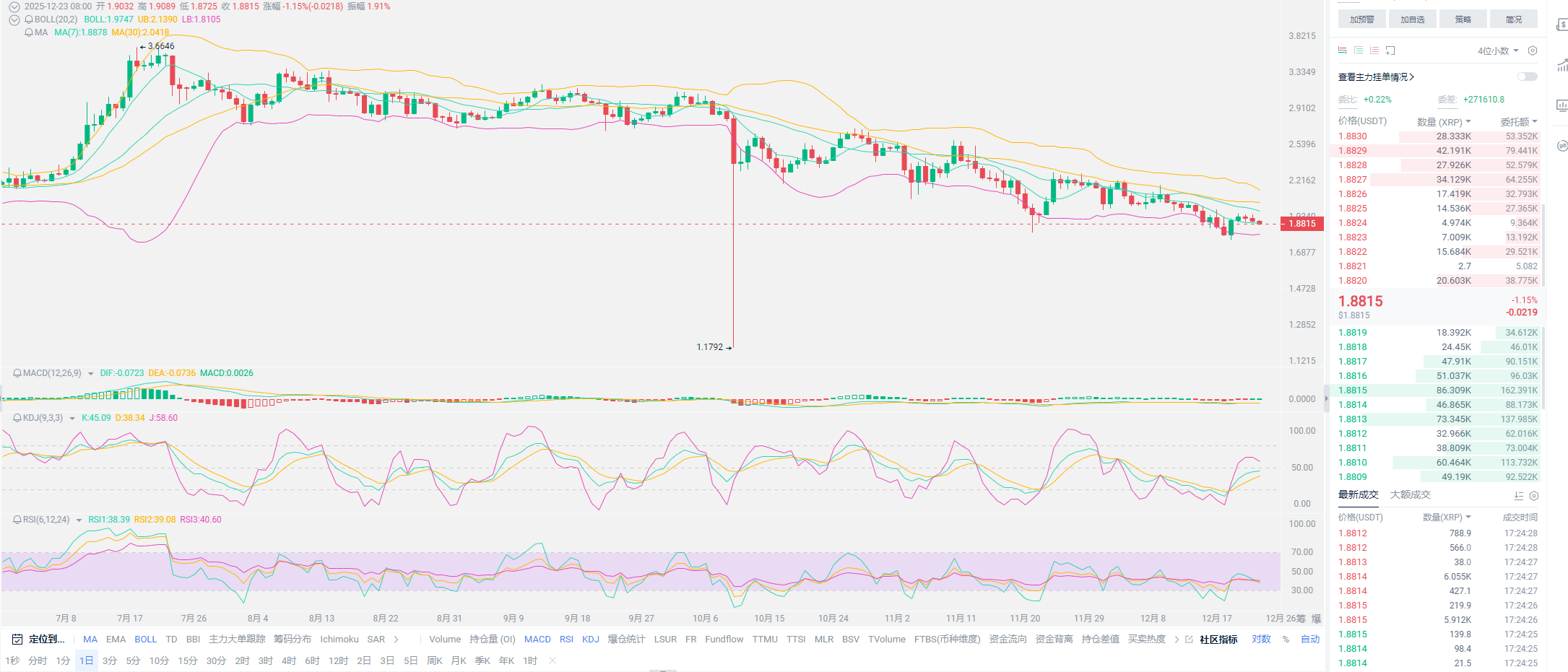This screenshot has height=672, width=1568.
Task: Open the 4位小数 decimal precision dropdown
Action: pos(1498,51)
